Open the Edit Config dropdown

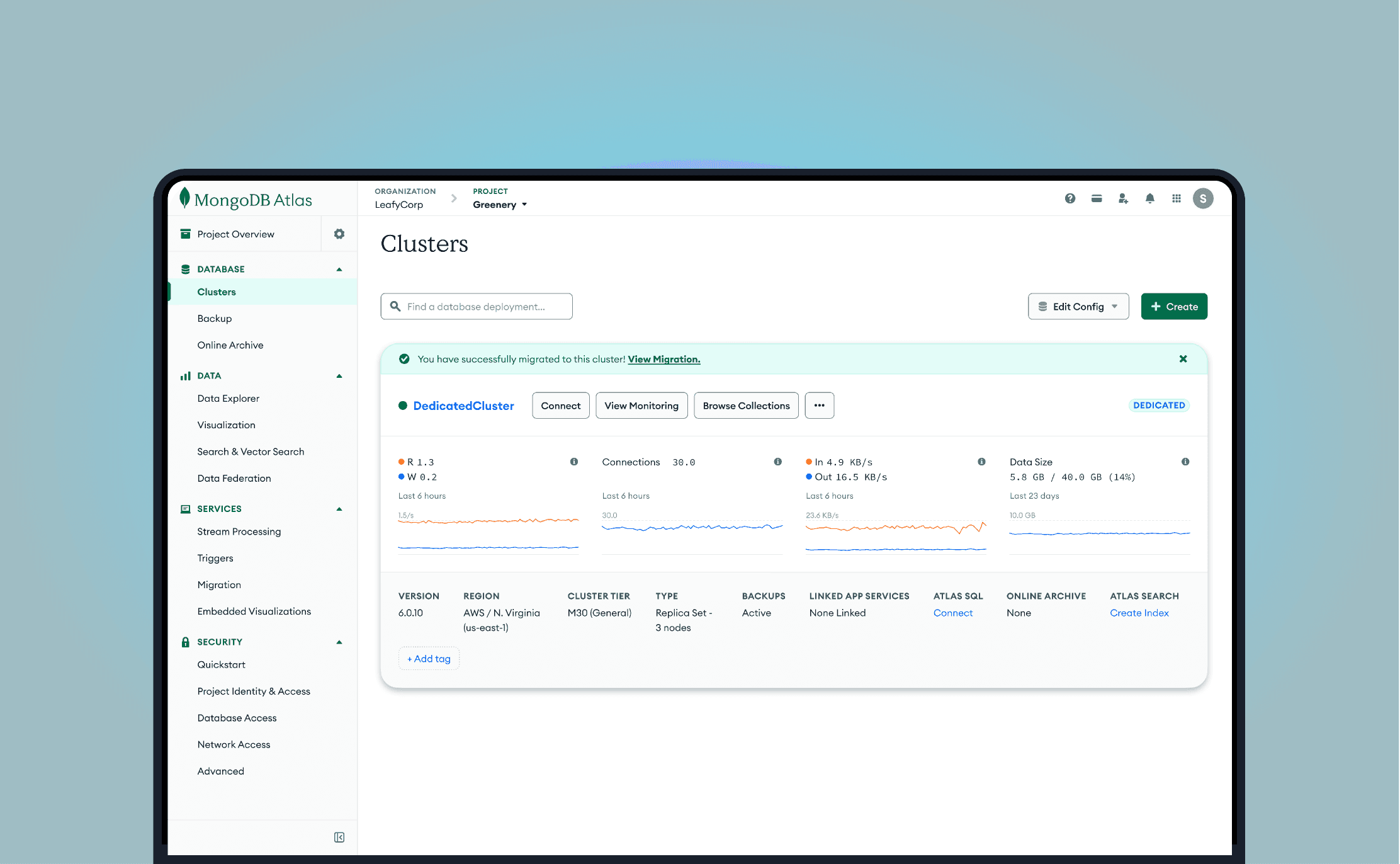(x=1078, y=307)
